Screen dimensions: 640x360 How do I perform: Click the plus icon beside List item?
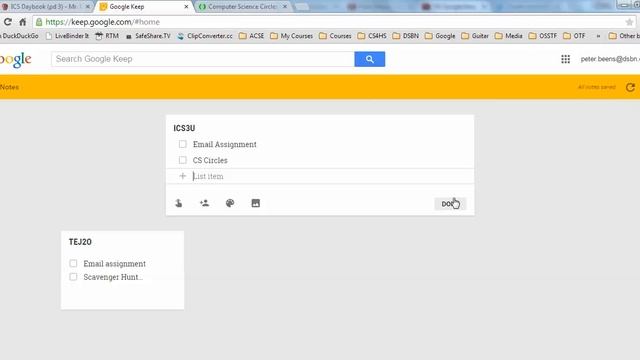pyautogui.click(x=182, y=176)
